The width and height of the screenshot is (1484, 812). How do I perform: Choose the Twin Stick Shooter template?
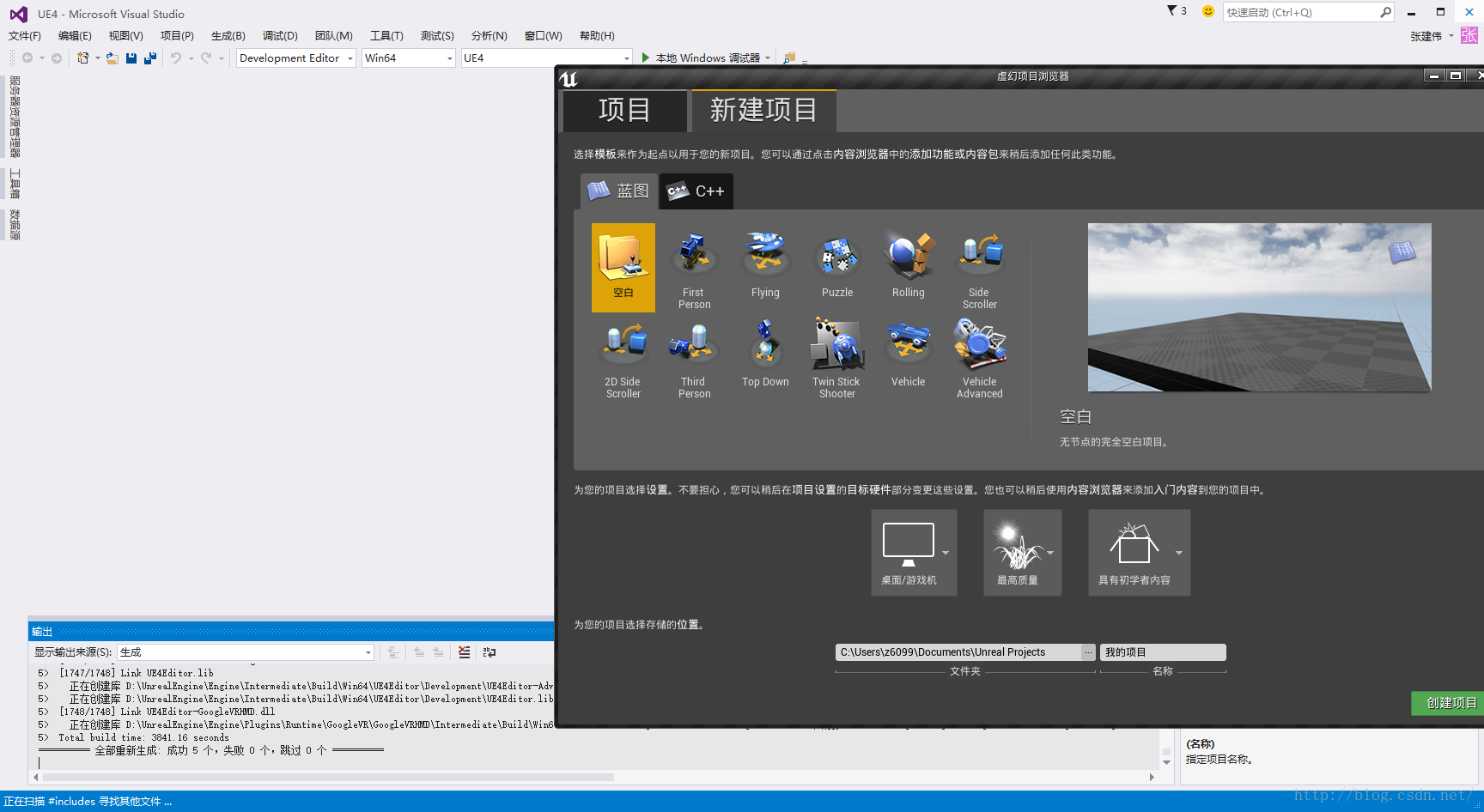(837, 359)
